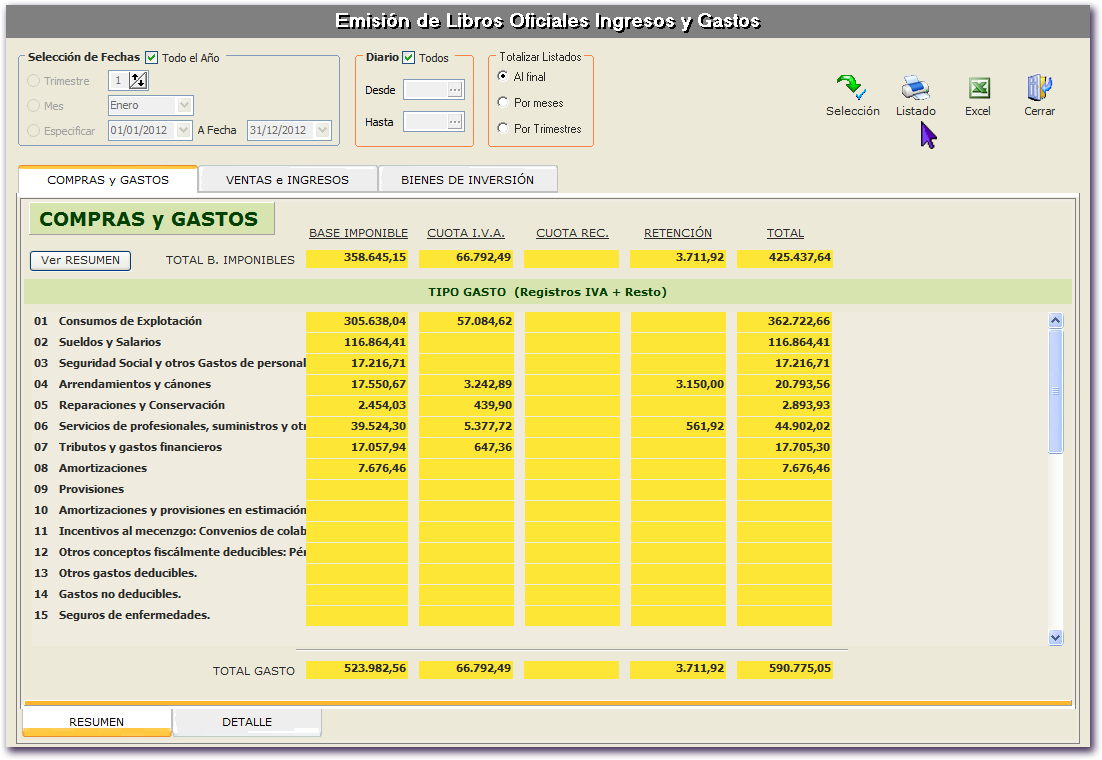Select the Al final radio option
The image size is (1102, 760).
503,76
